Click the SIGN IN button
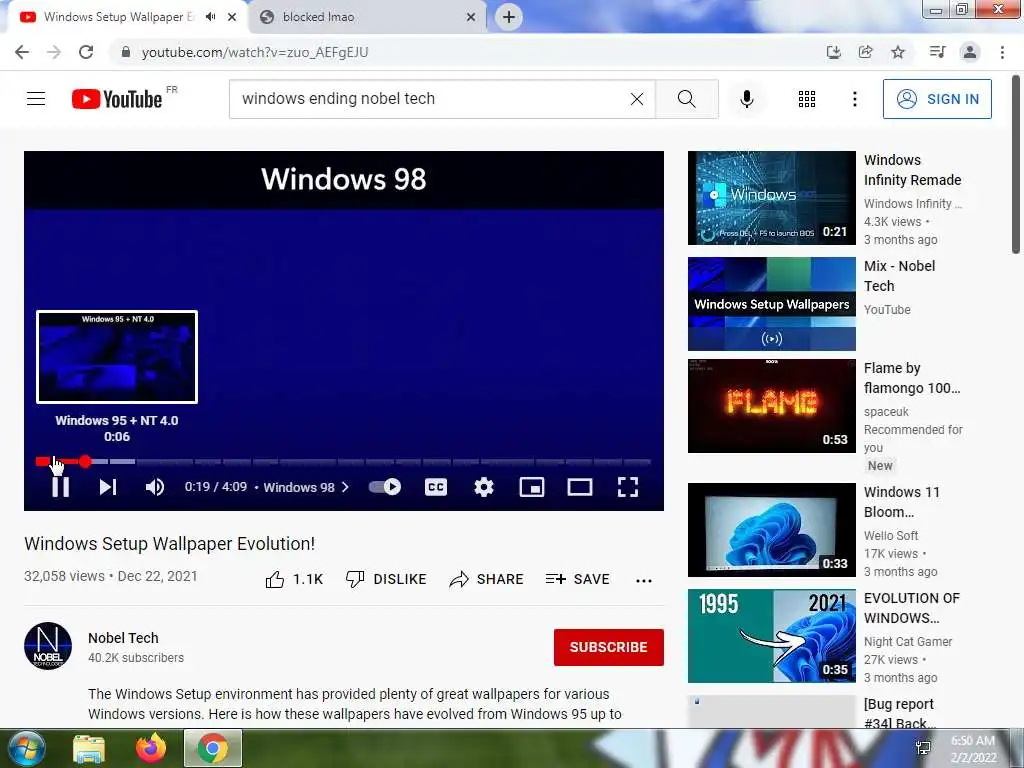The image size is (1024, 768). coord(937,99)
